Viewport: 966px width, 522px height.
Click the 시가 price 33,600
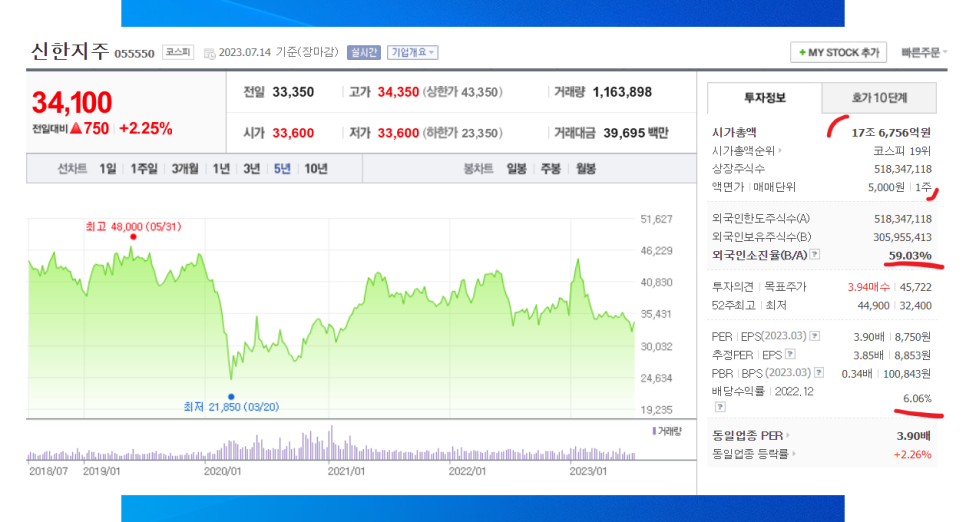point(293,133)
